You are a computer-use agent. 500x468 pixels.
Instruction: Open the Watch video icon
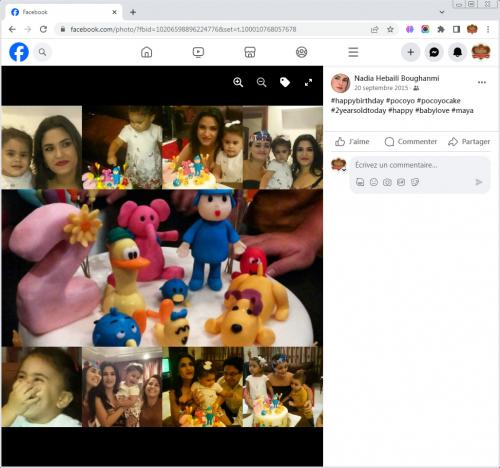[x=198, y=52]
